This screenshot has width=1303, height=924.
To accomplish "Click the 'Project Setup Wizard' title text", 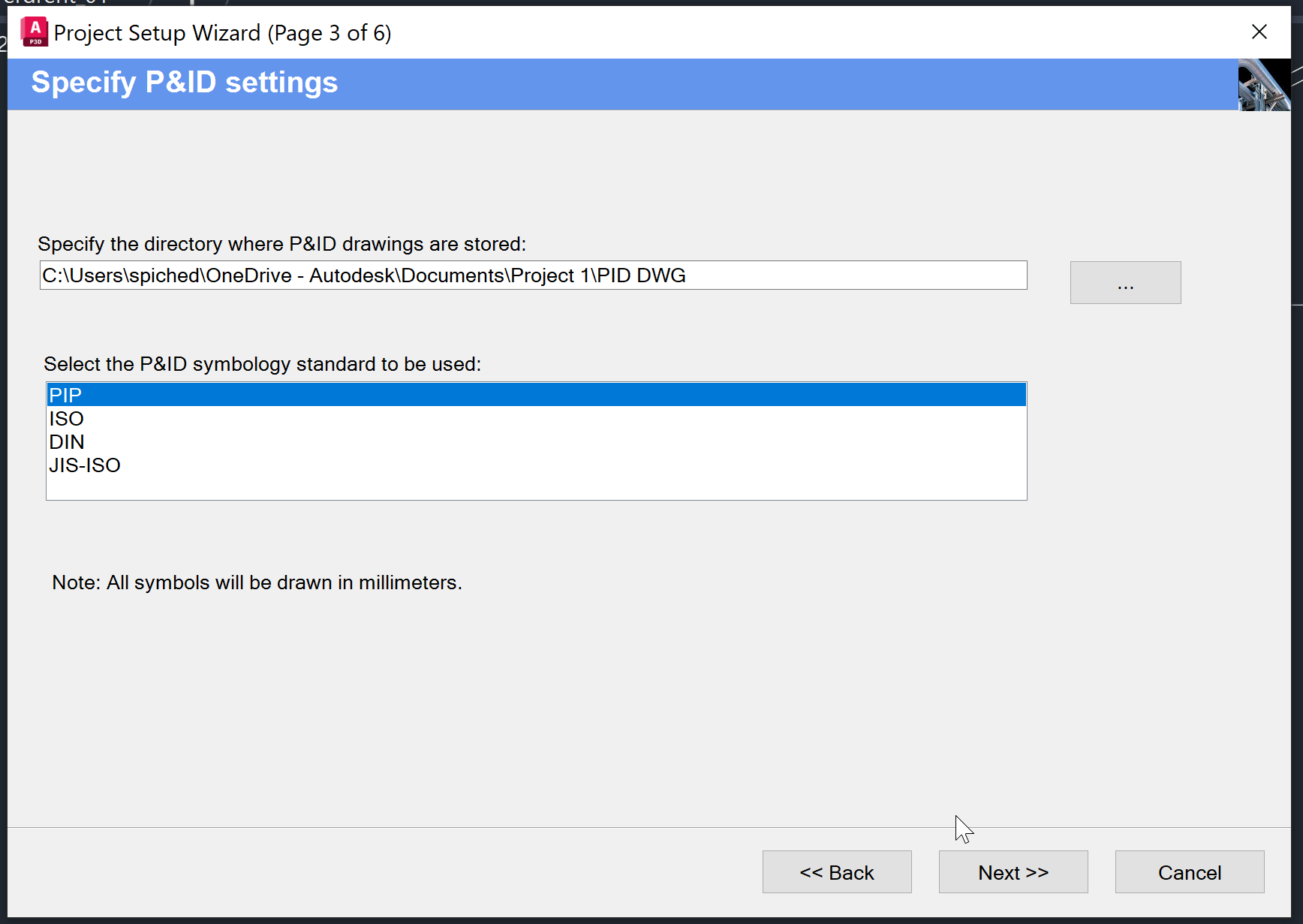I will tap(157, 33).
